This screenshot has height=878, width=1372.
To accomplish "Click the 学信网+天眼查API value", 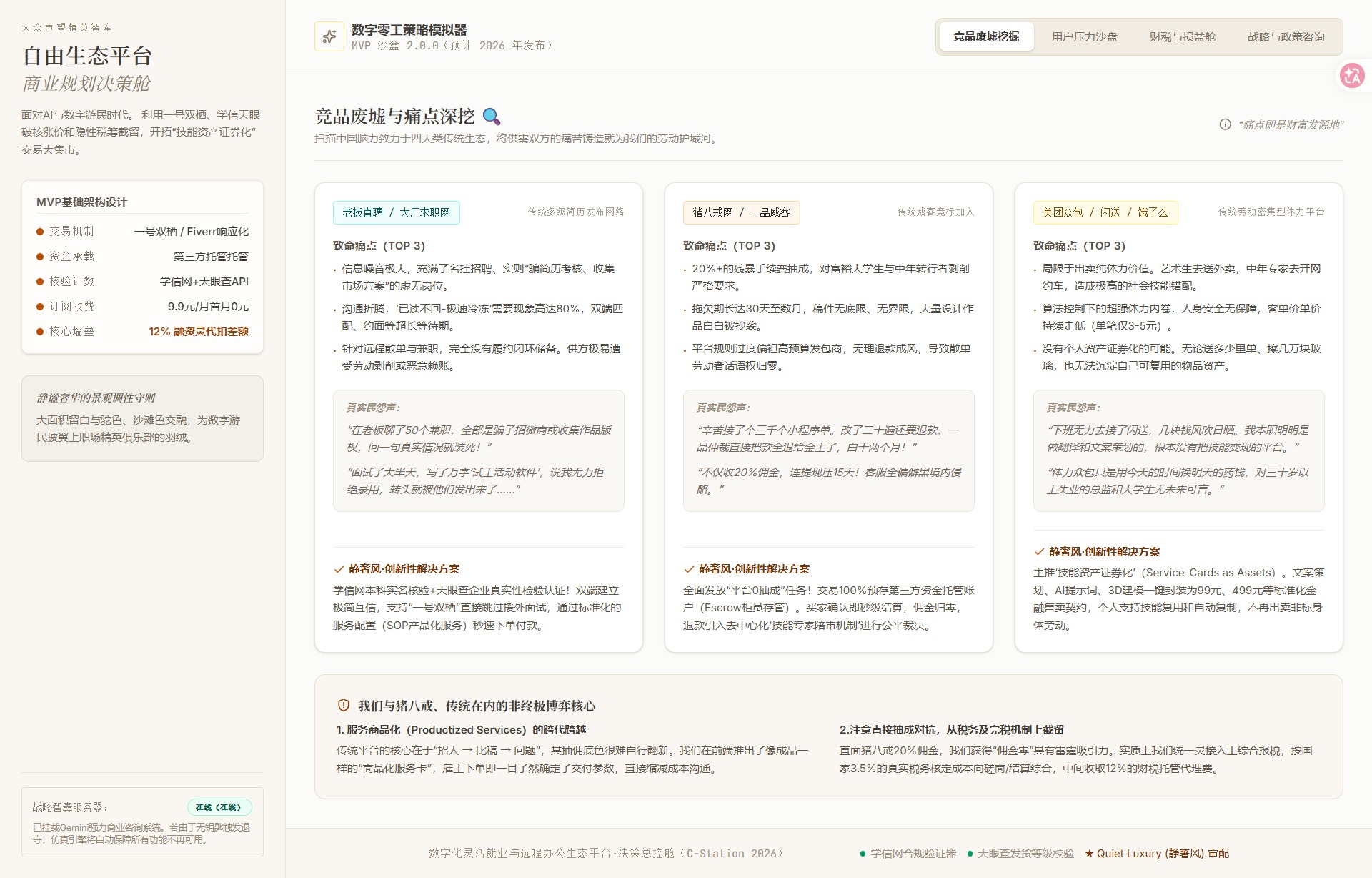I will click(x=204, y=282).
